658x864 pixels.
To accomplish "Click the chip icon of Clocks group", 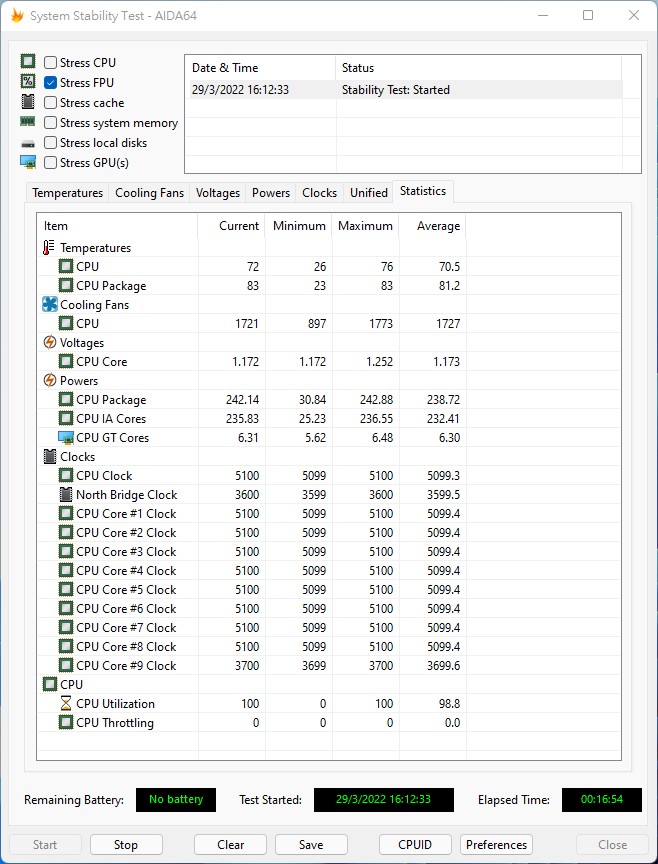I will (x=50, y=456).
